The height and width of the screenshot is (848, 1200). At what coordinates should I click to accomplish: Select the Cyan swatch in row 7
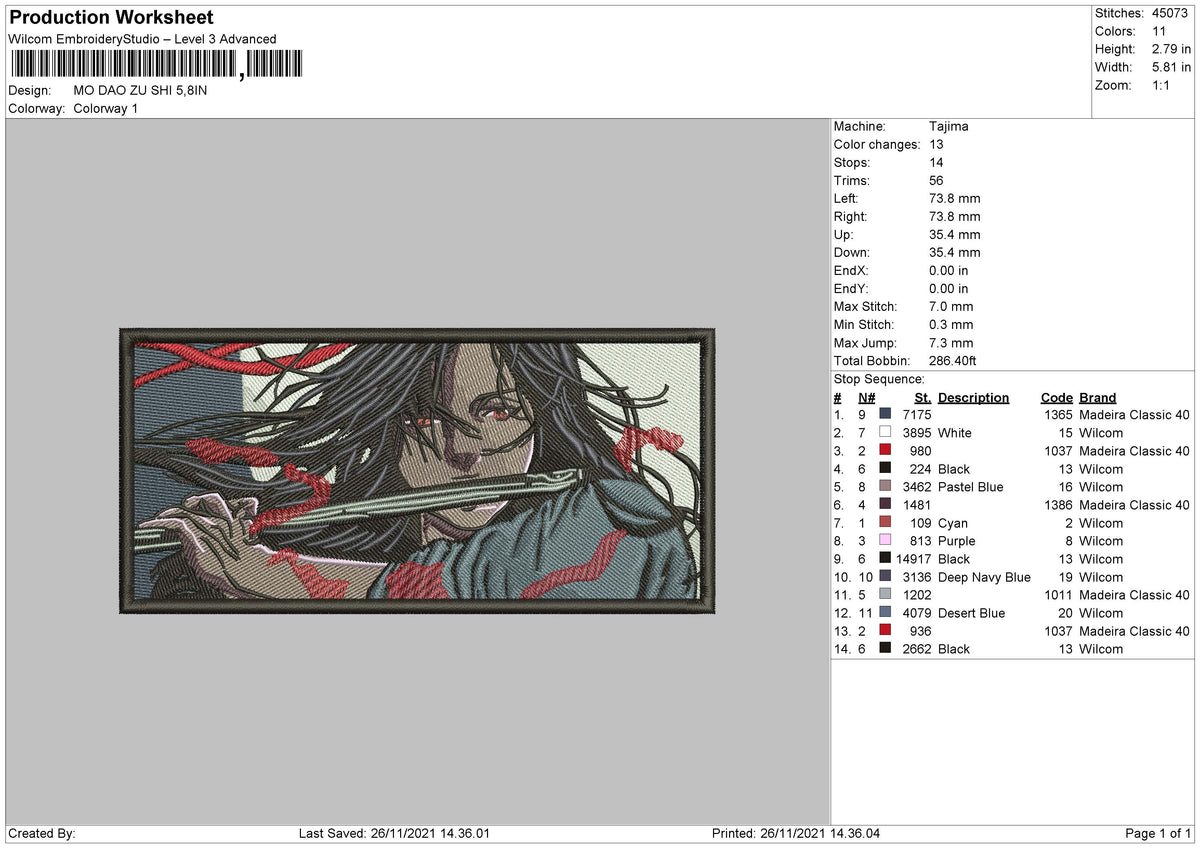pos(885,522)
